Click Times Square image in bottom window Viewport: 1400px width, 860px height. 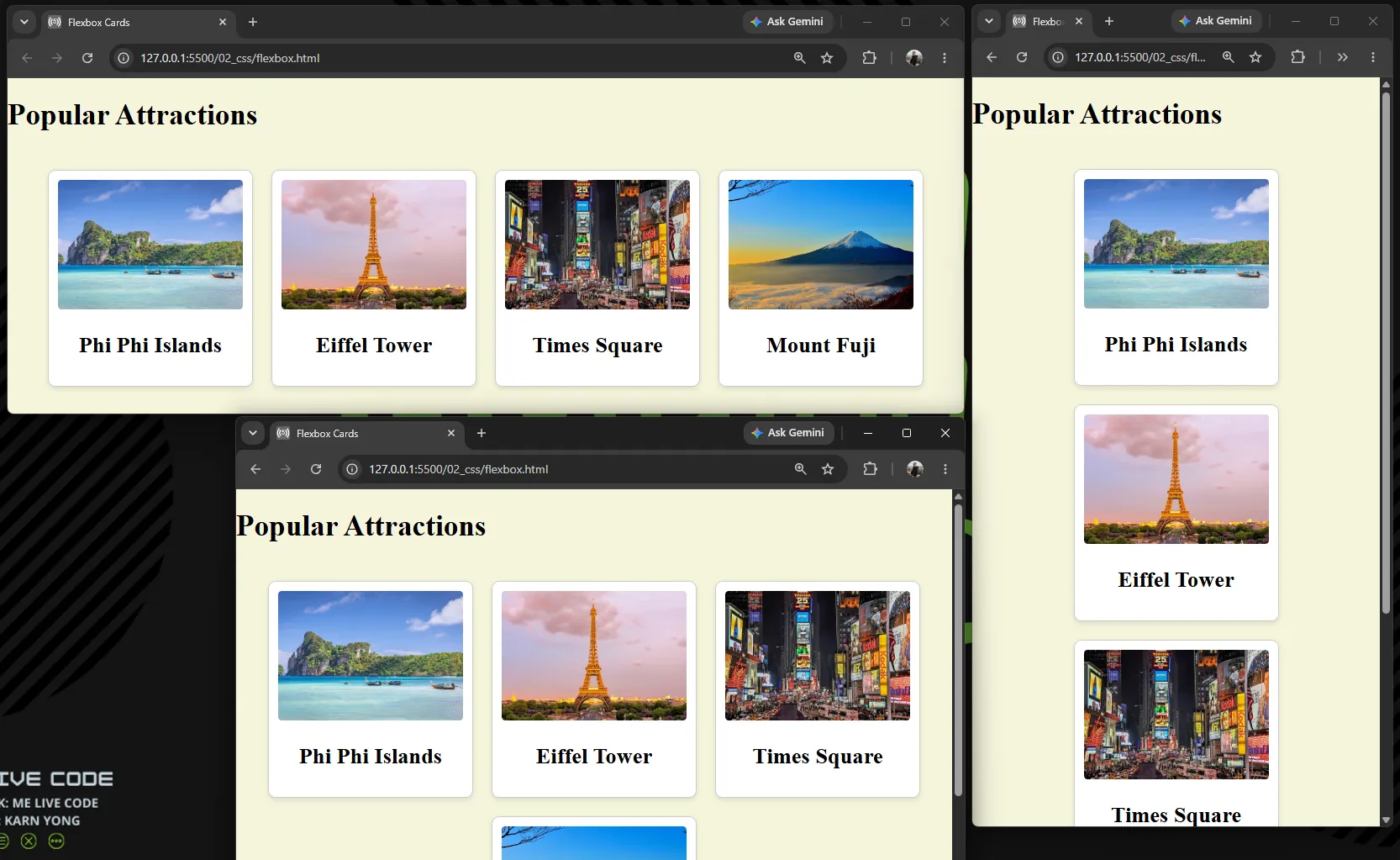[818, 656]
